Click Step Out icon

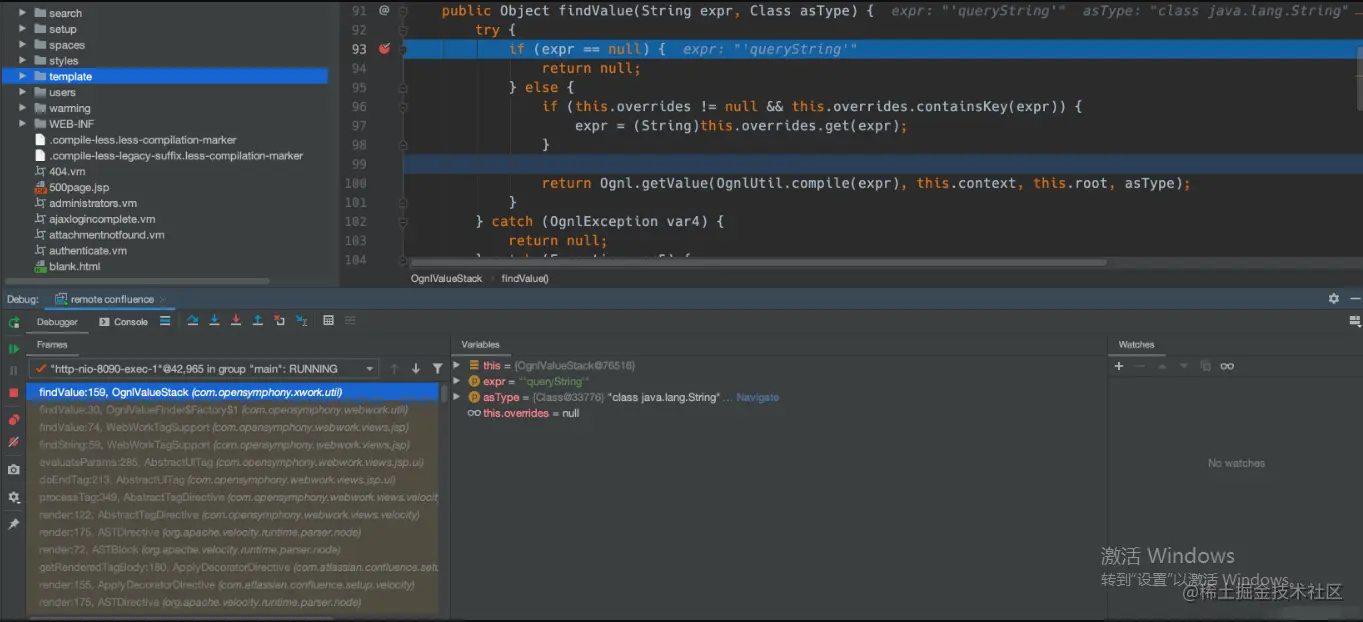(x=258, y=321)
